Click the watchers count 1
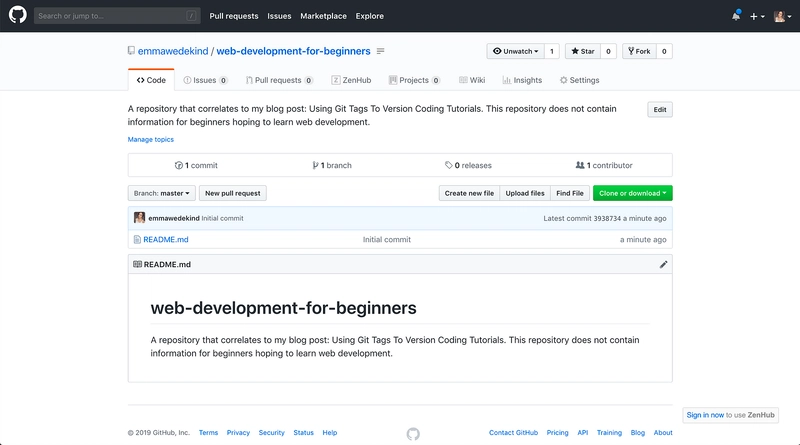 click(552, 51)
